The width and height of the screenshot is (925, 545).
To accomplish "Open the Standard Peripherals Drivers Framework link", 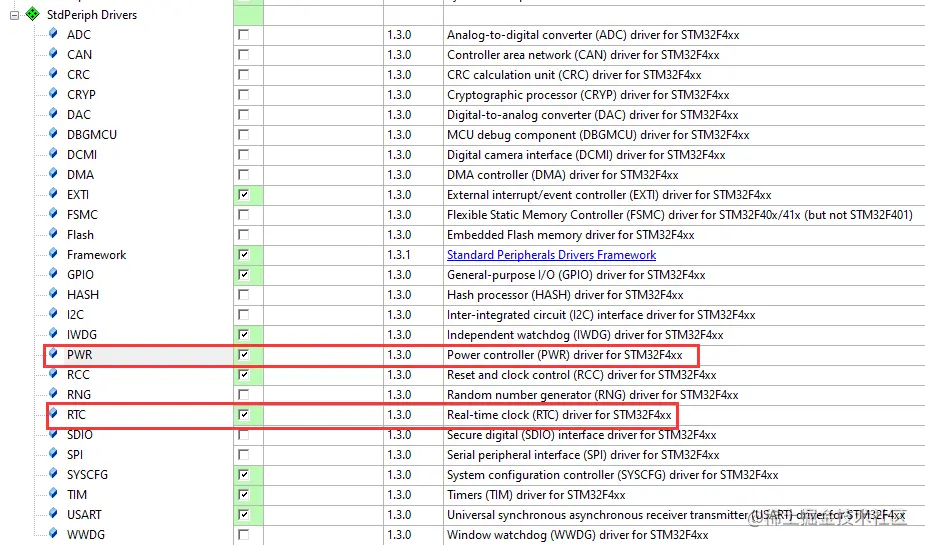I will (x=551, y=255).
